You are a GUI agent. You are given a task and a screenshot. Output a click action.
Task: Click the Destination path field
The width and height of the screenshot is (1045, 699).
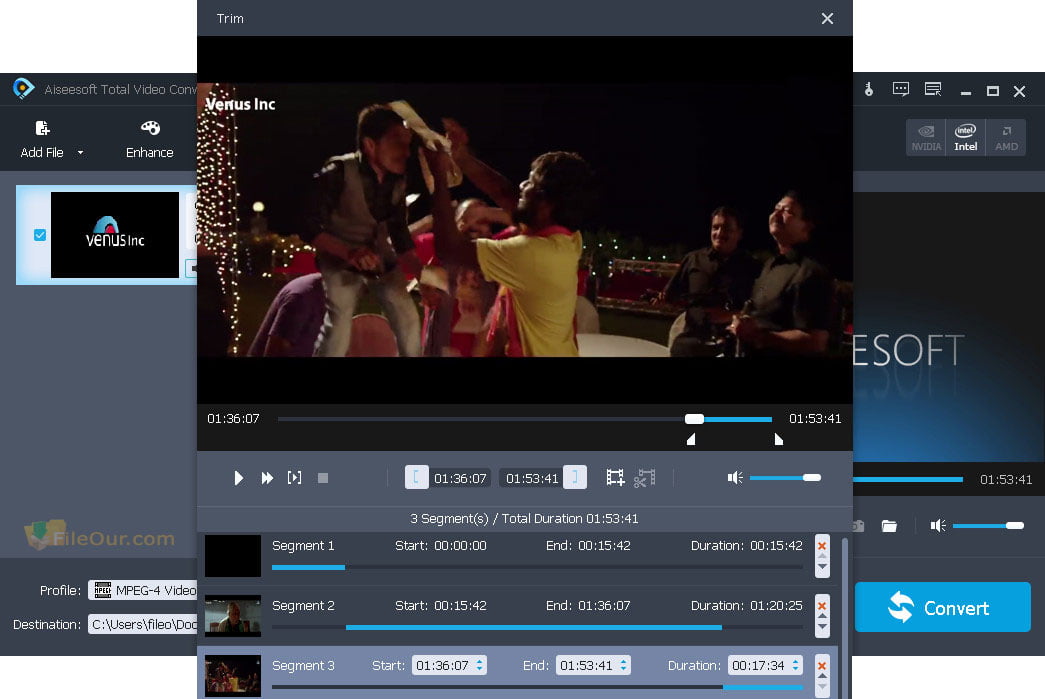point(143,624)
